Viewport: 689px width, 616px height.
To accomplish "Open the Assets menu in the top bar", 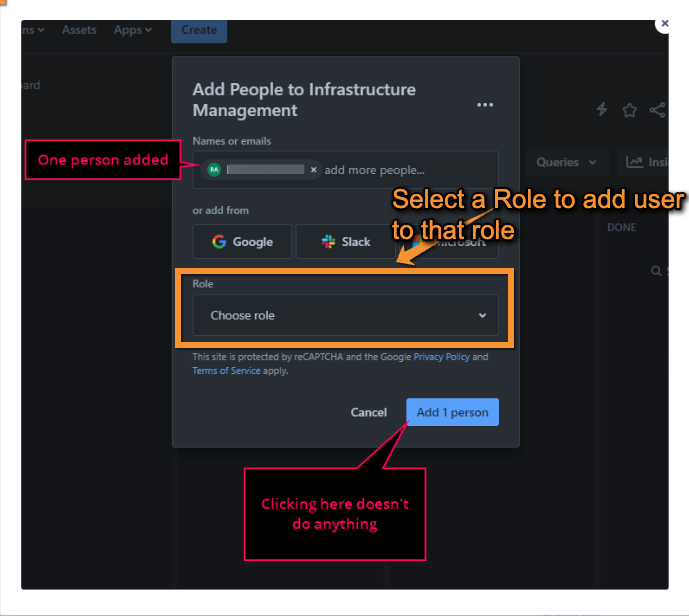I will tap(79, 30).
